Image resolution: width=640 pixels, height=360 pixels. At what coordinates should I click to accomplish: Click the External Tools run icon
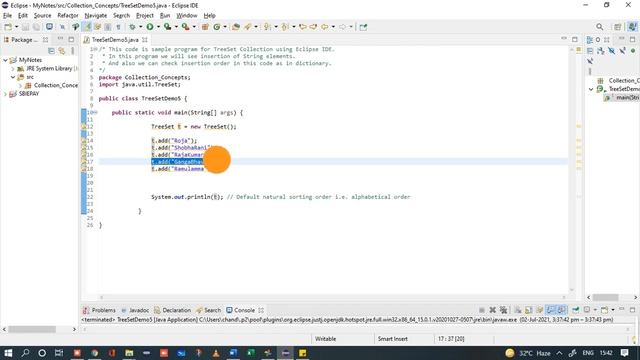tap(185, 27)
